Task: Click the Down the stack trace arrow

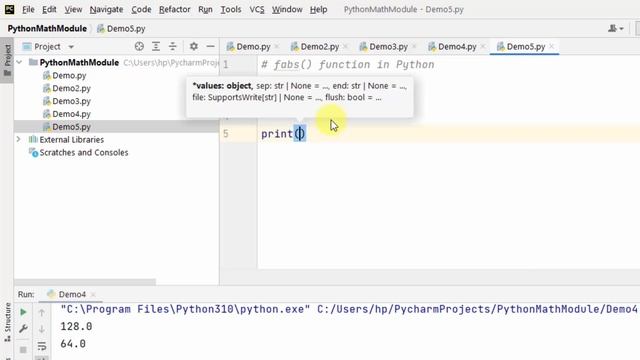Action: 42,329
